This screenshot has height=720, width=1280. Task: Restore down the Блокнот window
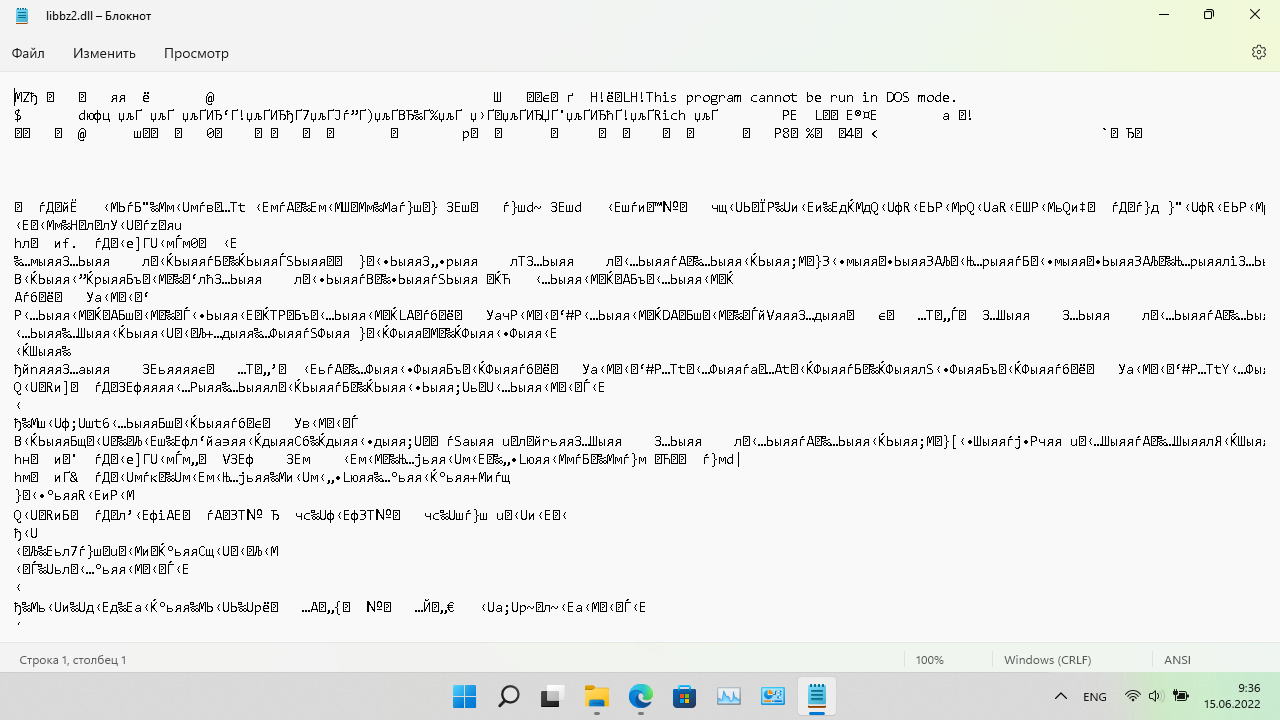1209,15
